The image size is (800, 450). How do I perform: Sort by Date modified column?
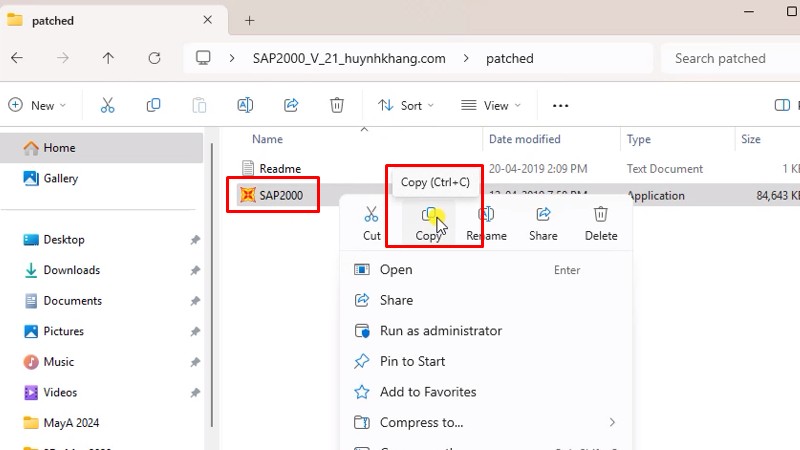(524, 139)
